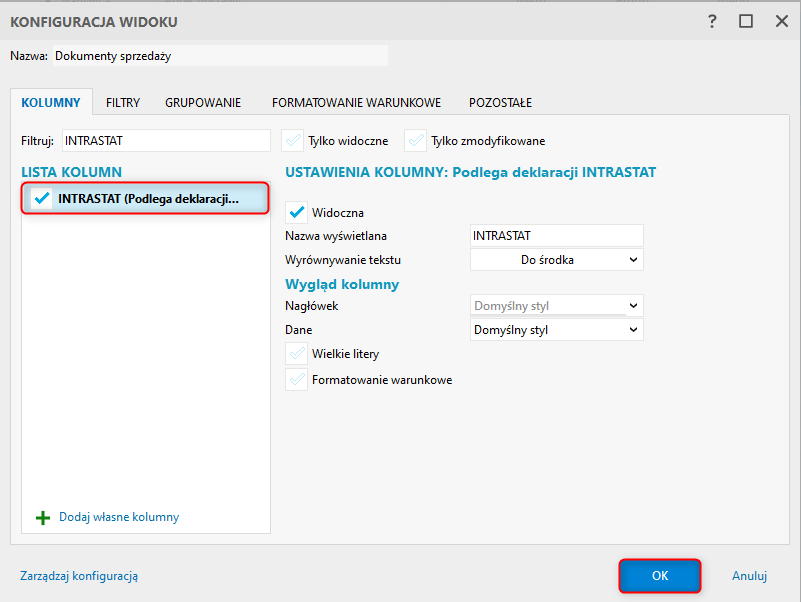
Task: Confirm with the OK button
Action: [660, 575]
